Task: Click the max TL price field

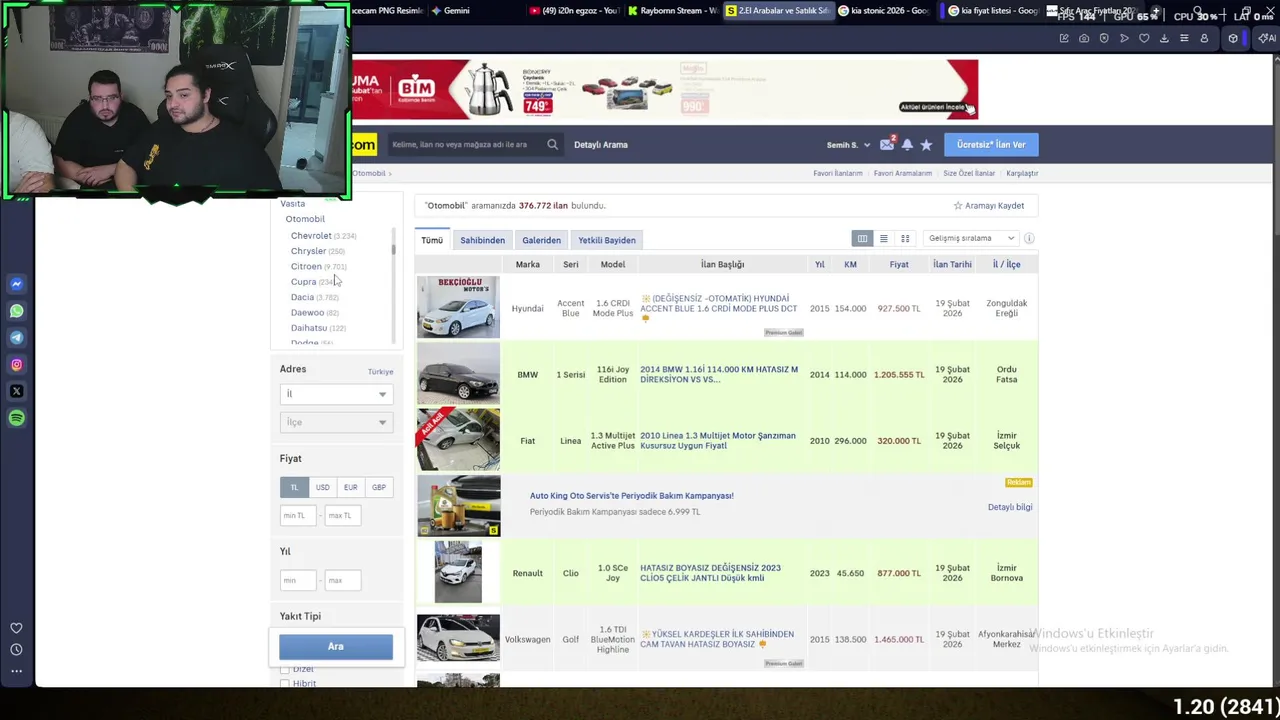Action: [x=343, y=515]
